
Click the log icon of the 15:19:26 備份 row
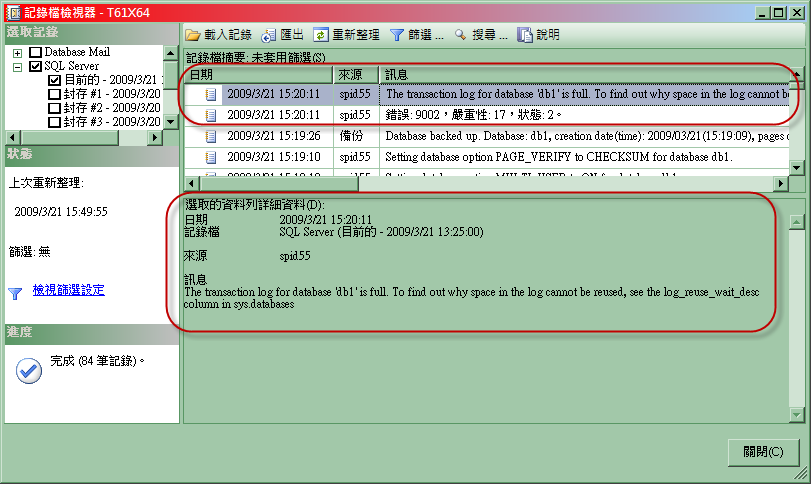coord(211,136)
